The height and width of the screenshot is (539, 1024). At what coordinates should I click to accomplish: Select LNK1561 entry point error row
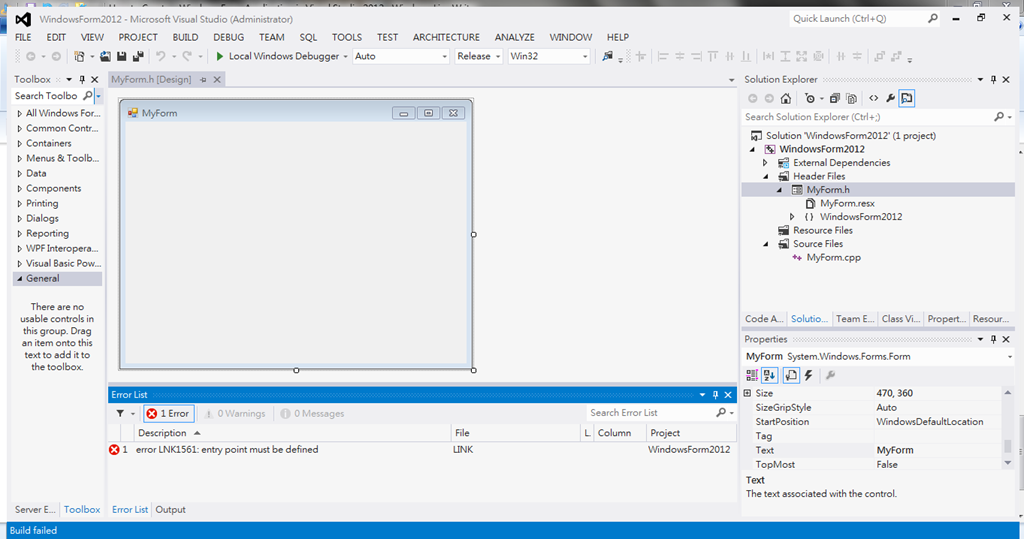click(x=422, y=449)
